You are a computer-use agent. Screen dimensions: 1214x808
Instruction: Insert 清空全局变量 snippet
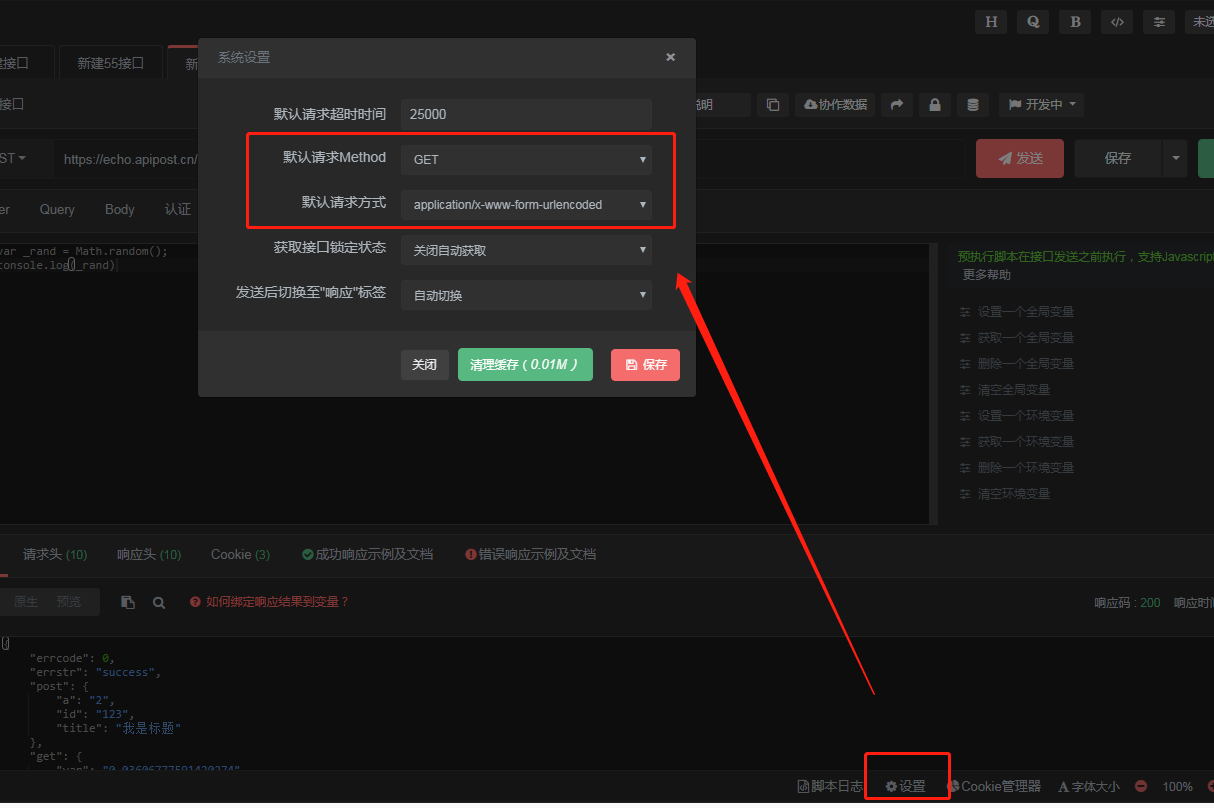(1004, 390)
